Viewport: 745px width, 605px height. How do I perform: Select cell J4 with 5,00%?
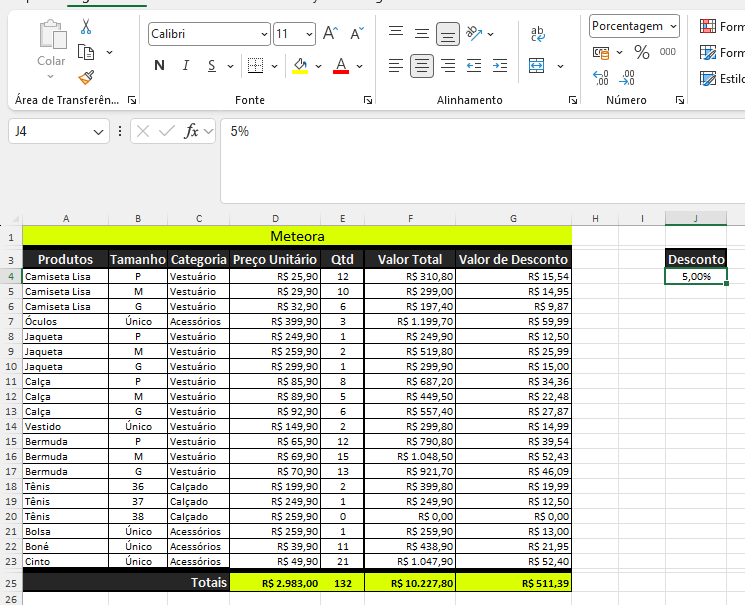tap(696, 277)
